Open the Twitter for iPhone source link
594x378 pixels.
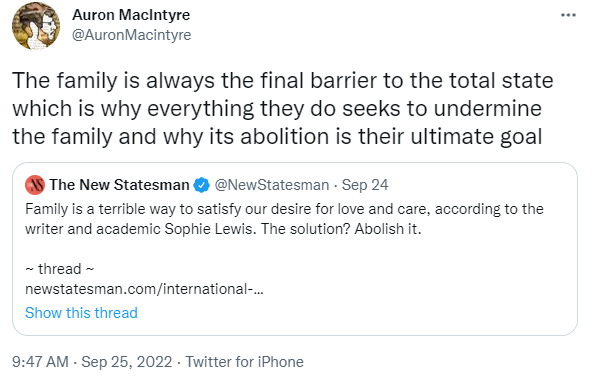244,362
